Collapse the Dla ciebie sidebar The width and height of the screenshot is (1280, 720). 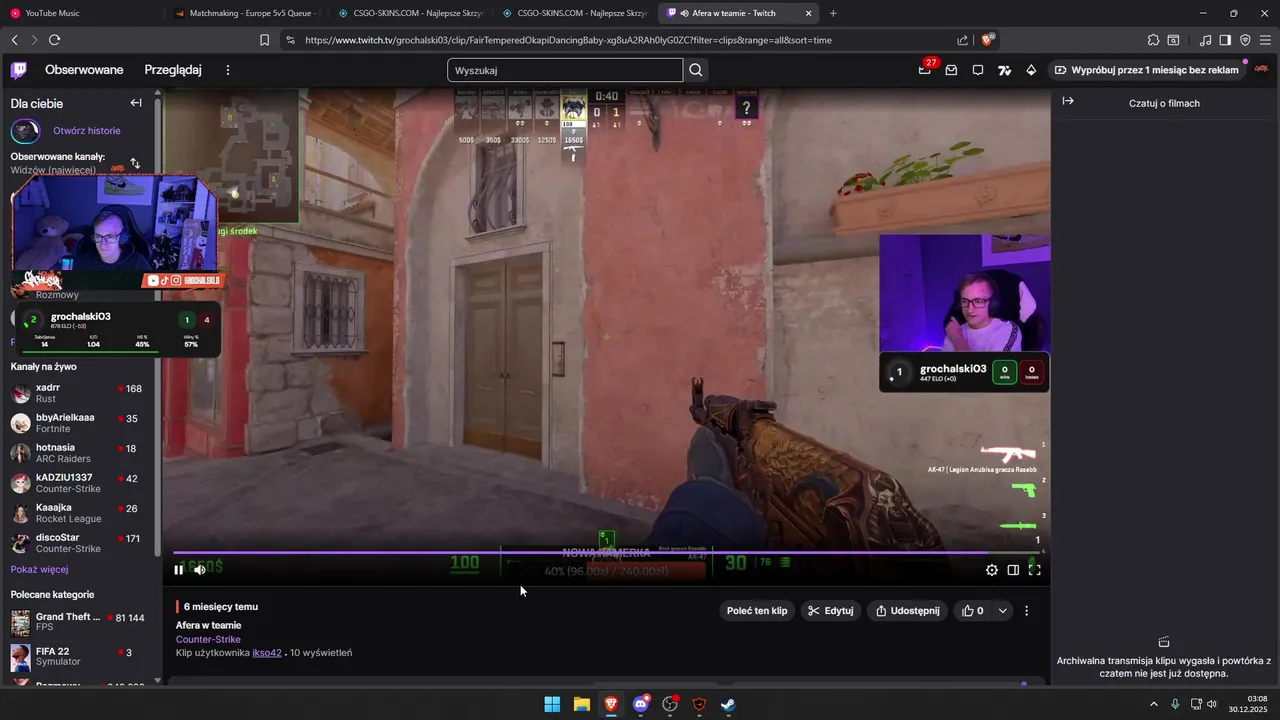pyautogui.click(x=136, y=103)
